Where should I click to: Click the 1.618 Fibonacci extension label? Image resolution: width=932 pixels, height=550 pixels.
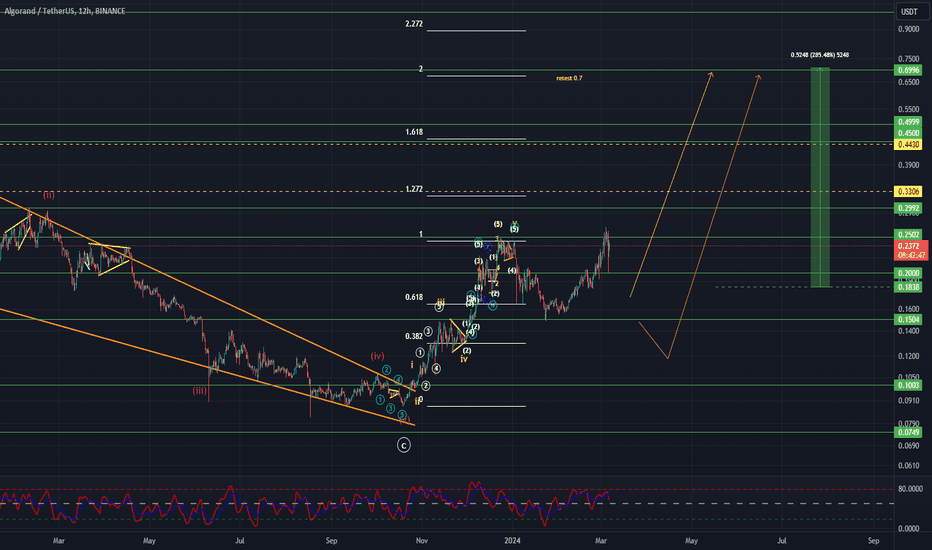pyautogui.click(x=414, y=132)
